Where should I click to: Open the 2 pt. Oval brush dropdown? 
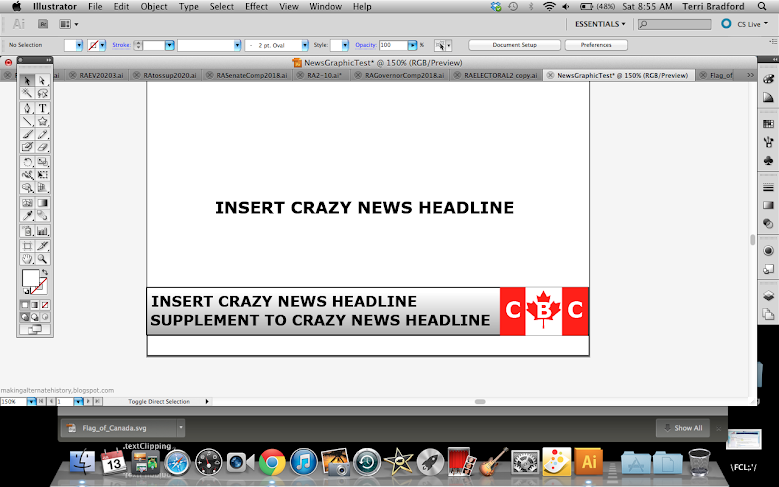[x=305, y=45]
